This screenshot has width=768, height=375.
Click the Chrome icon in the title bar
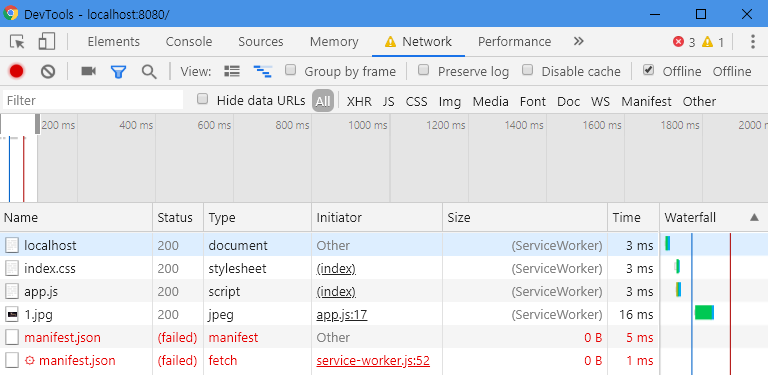[10, 14]
